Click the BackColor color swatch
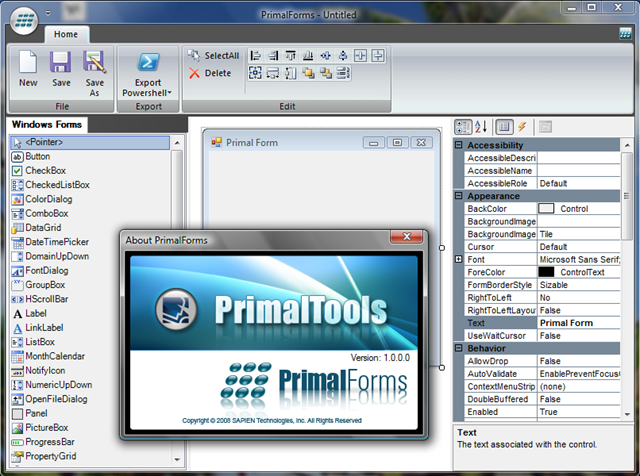 (x=547, y=208)
